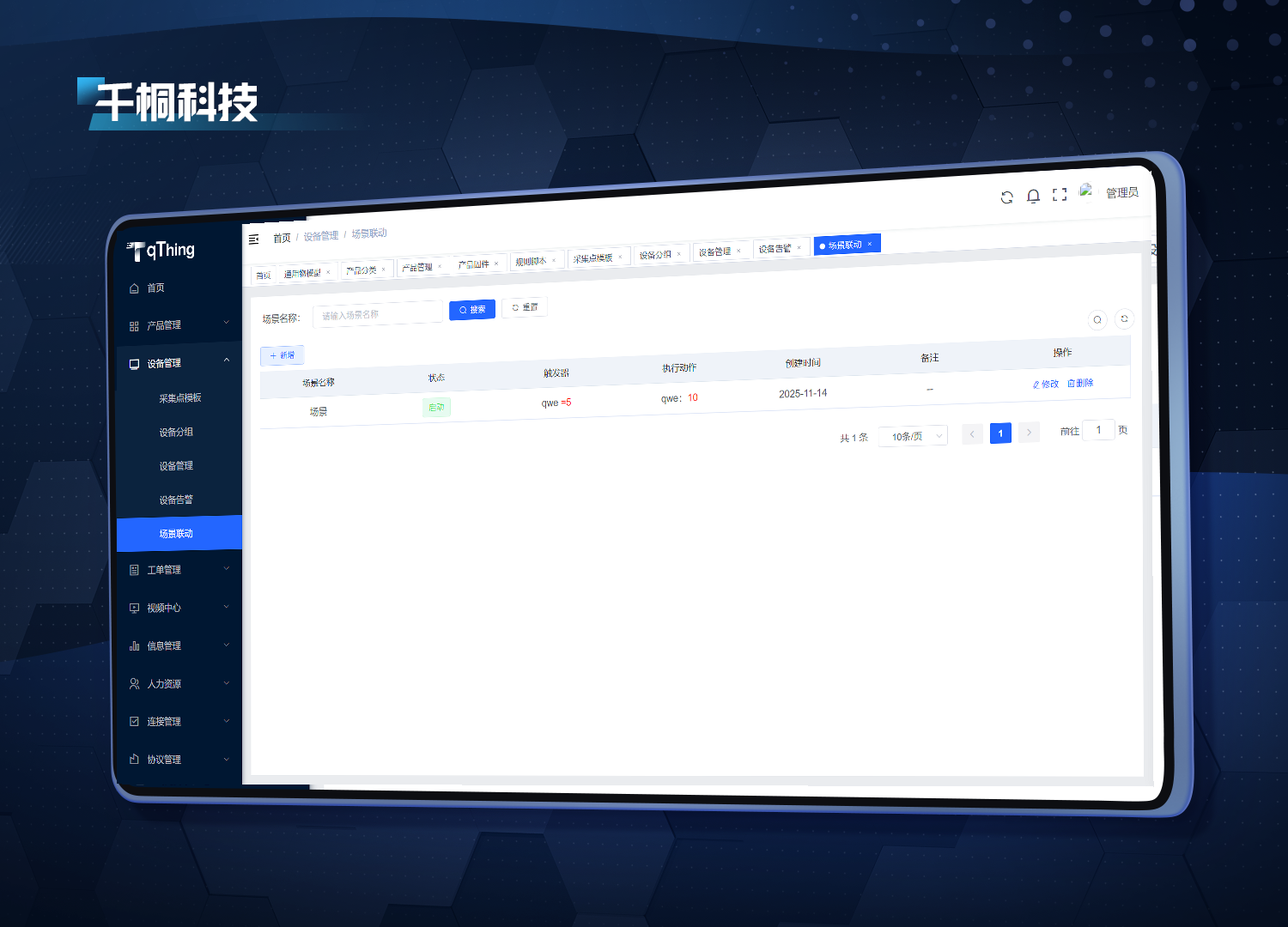Click 修改 link in 场景 row
This screenshot has width=1288, height=927.
[x=1046, y=385]
